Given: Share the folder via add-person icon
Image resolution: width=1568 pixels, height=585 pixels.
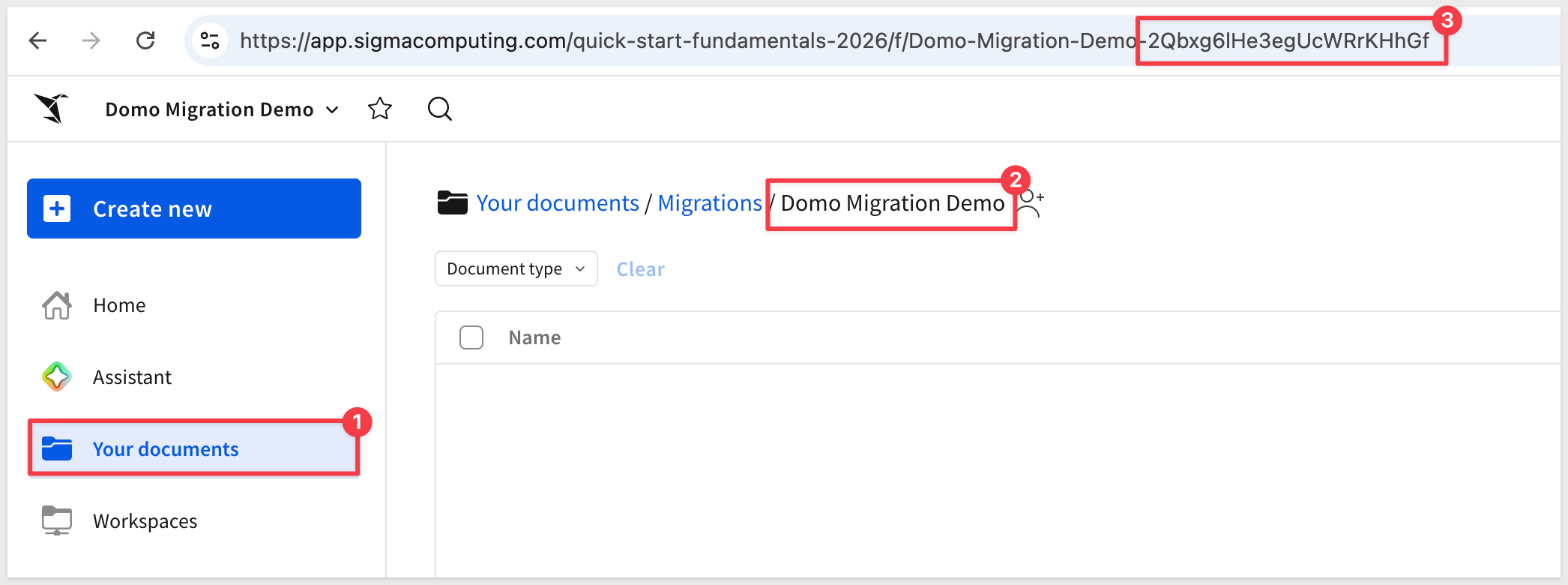Looking at the screenshot, I should point(1031,203).
